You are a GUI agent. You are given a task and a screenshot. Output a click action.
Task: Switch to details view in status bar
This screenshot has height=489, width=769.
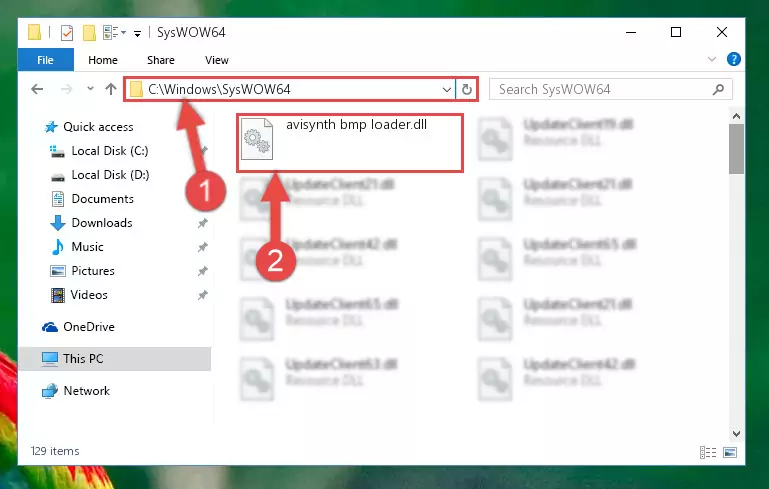[x=708, y=452]
